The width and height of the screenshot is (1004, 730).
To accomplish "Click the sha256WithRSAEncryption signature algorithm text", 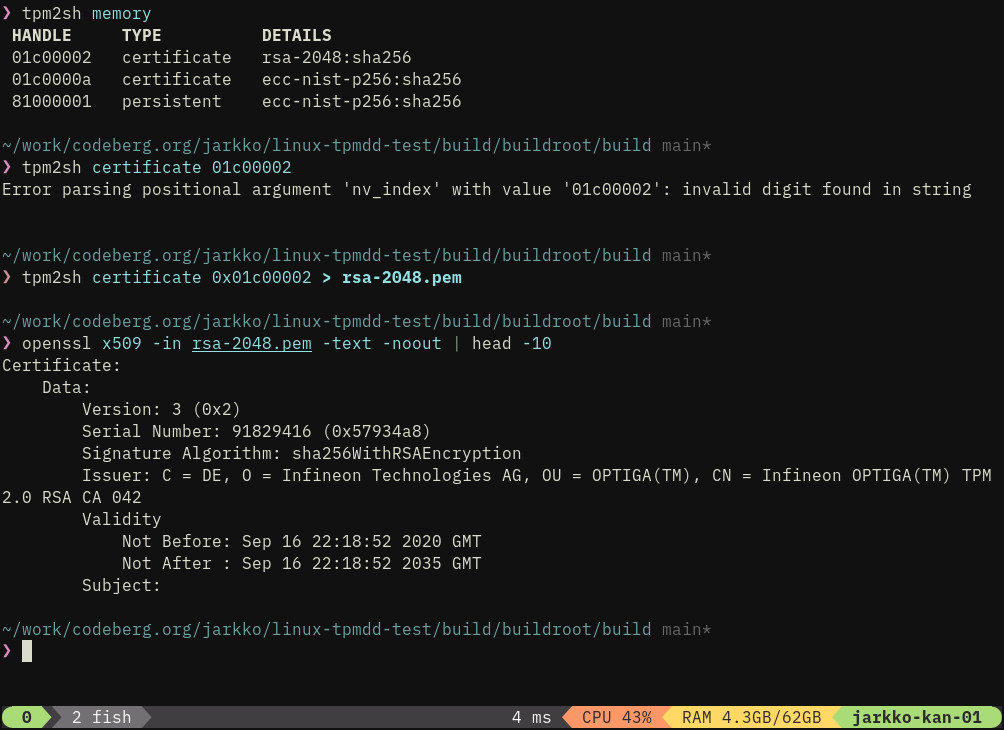I will coord(406,453).
